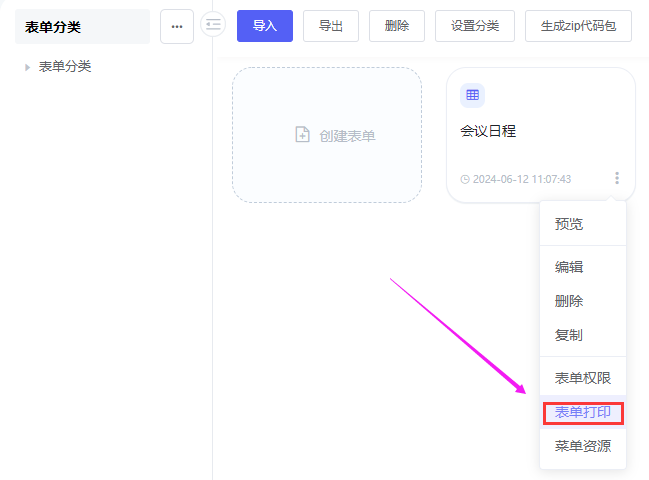
Task: Select 编辑 in the dropdown menu
Action: tap(569, 267)
